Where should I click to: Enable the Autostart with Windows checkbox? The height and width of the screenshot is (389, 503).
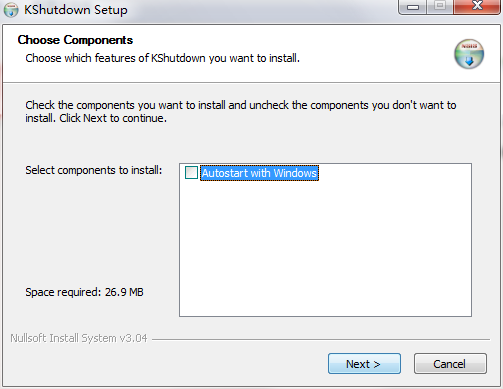191,173
